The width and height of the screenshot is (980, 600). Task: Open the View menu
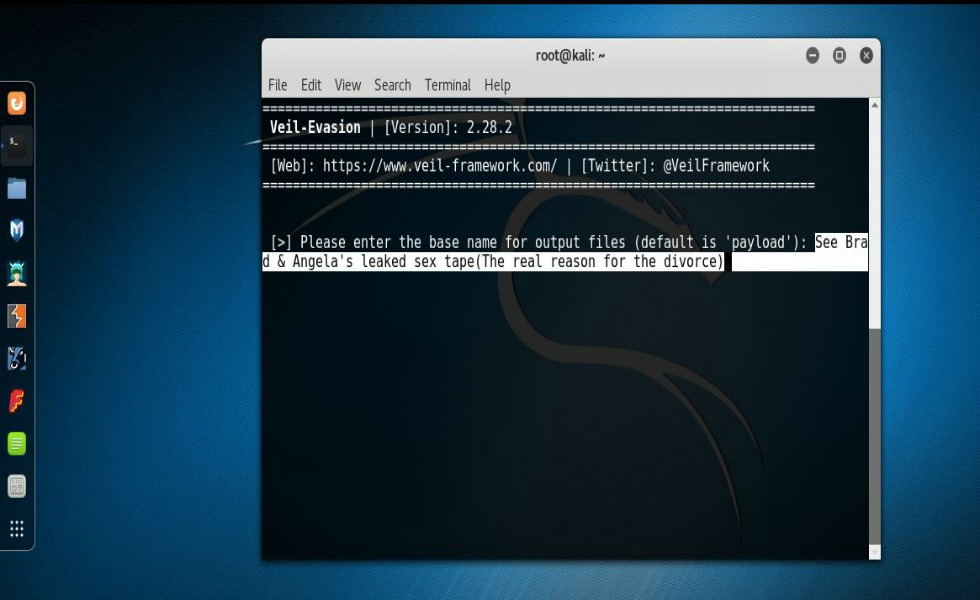[348, 85]
